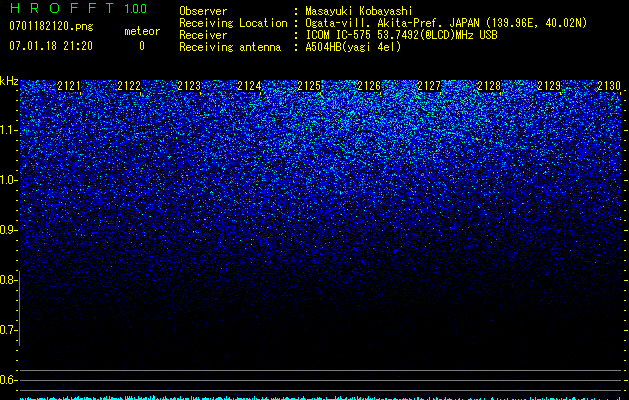Click time marker 2127
This screenshot has width=629, height=400.
pyautogui.click(x=429, y=86)
